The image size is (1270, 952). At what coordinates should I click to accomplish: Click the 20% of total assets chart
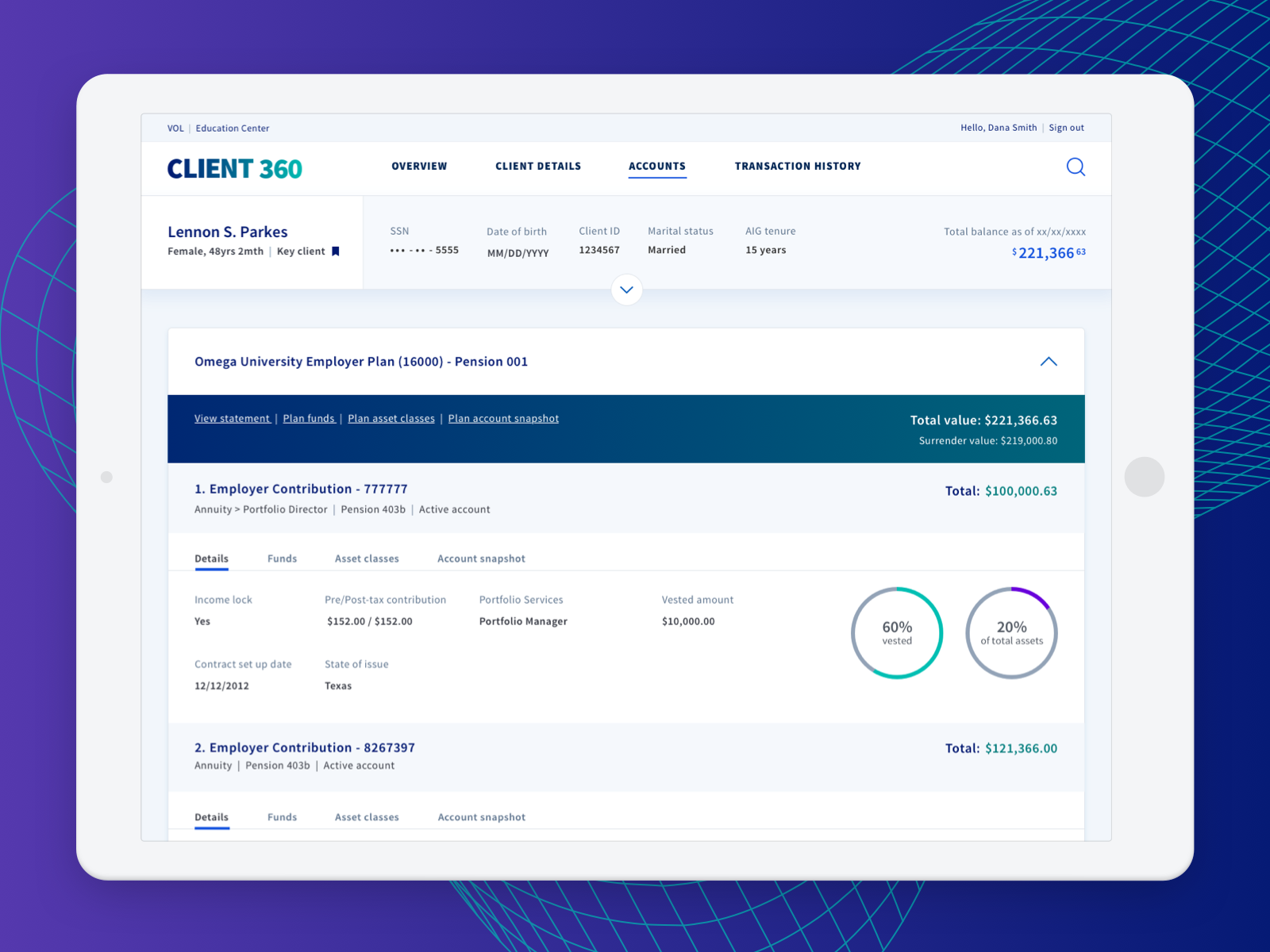tap(1011, 632)
